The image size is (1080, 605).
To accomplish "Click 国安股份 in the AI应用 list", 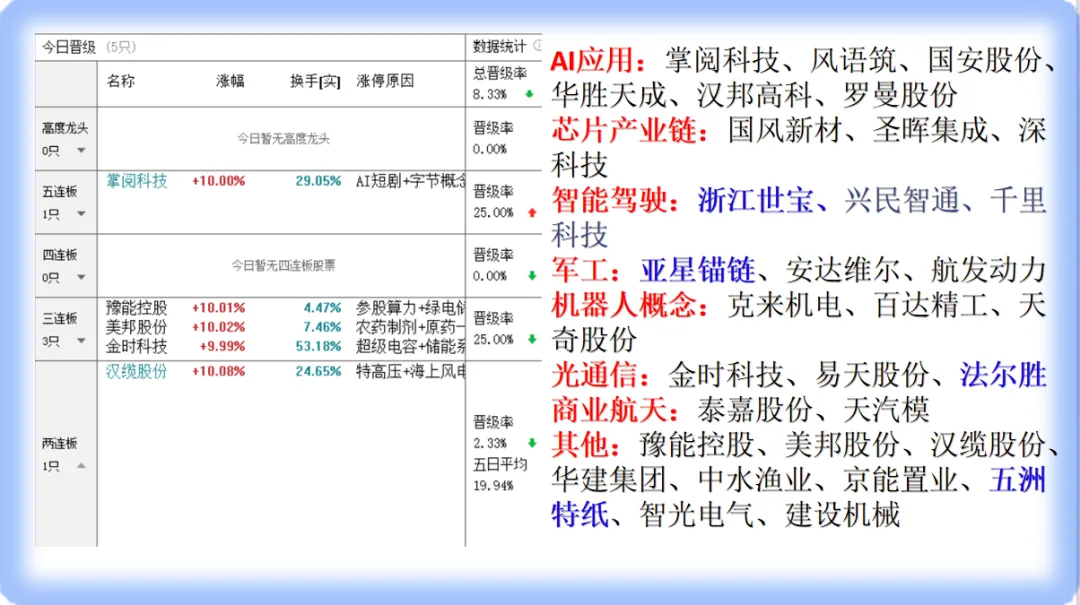I will (x=984, y=61).
